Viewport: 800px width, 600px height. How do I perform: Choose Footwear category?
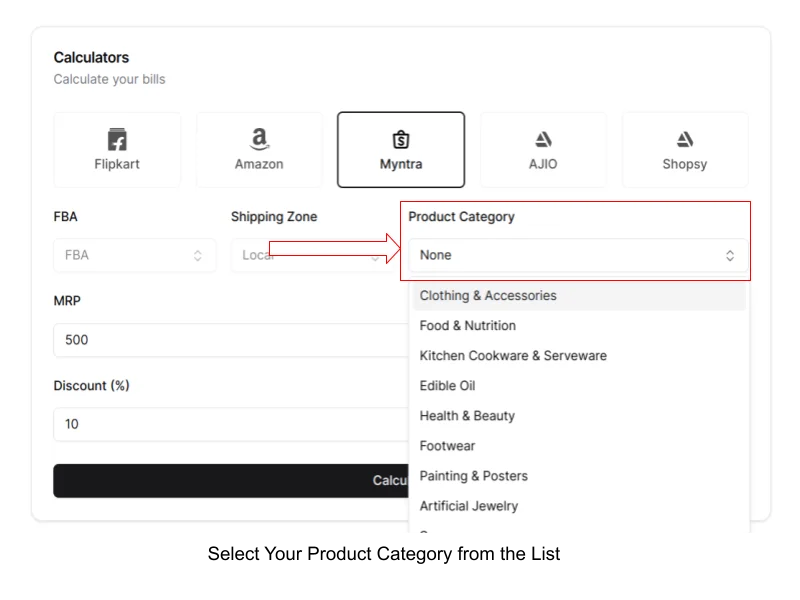[x=579, y=446]
